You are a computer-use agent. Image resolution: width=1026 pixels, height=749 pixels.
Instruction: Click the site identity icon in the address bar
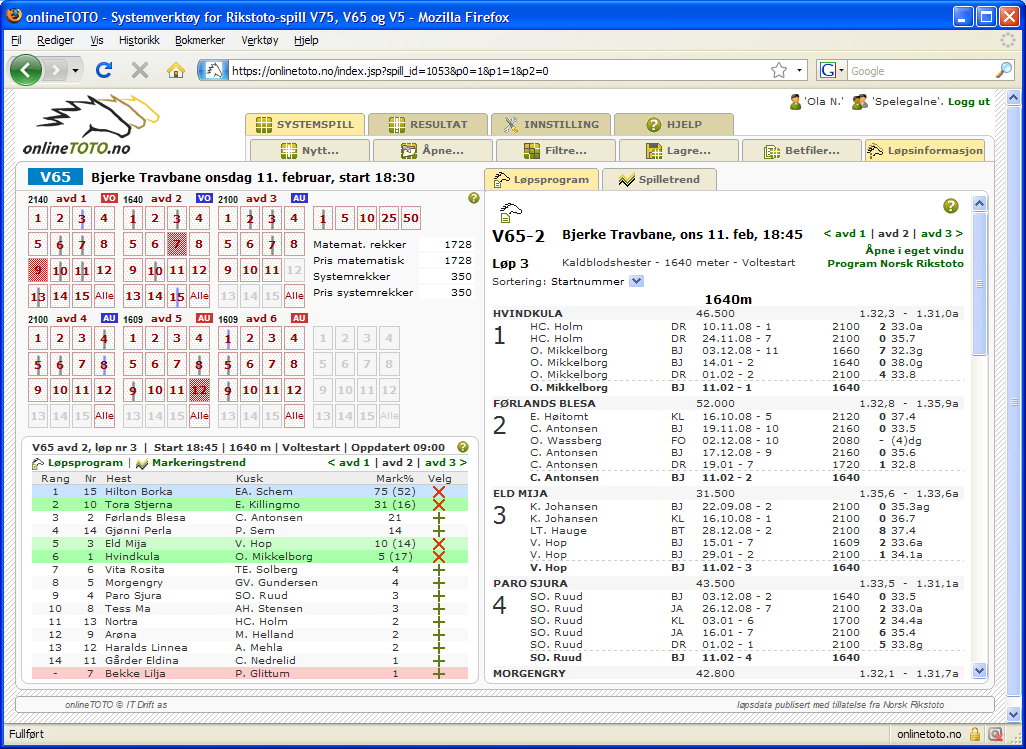coord(213,71)
